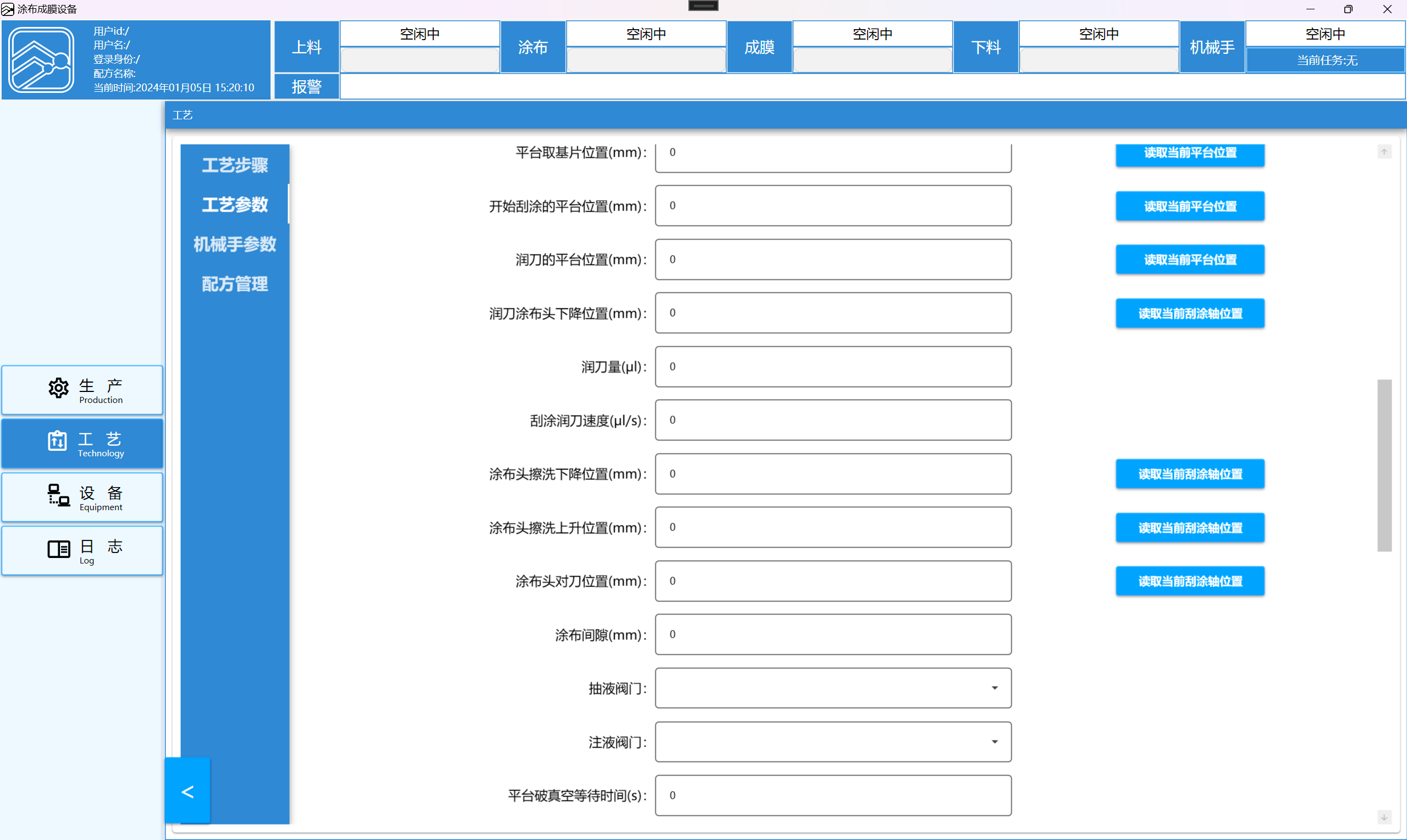Read platform position for 开始刮涂的平台位置
The image size is (1407, 840).
1190,206
